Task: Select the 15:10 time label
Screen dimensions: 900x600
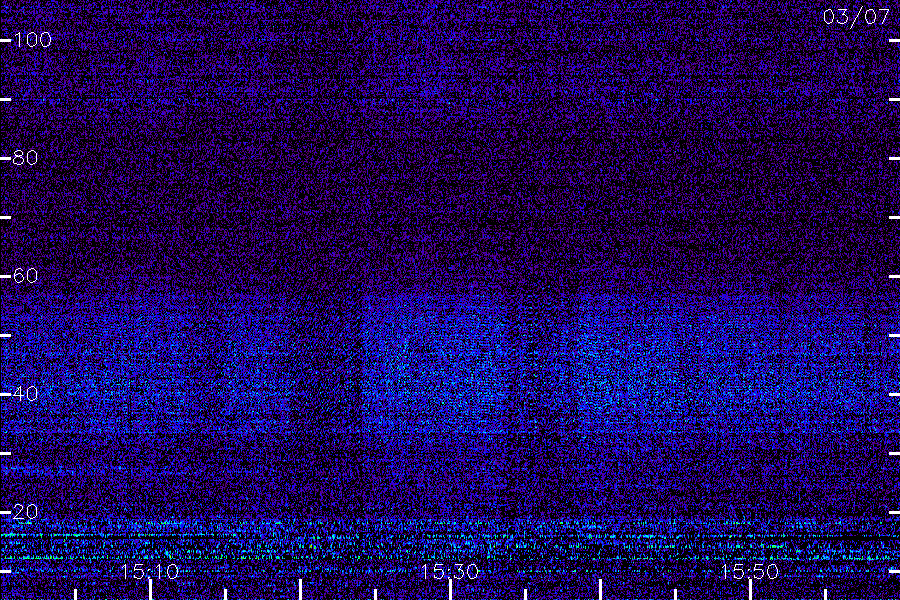Action: 150,572
